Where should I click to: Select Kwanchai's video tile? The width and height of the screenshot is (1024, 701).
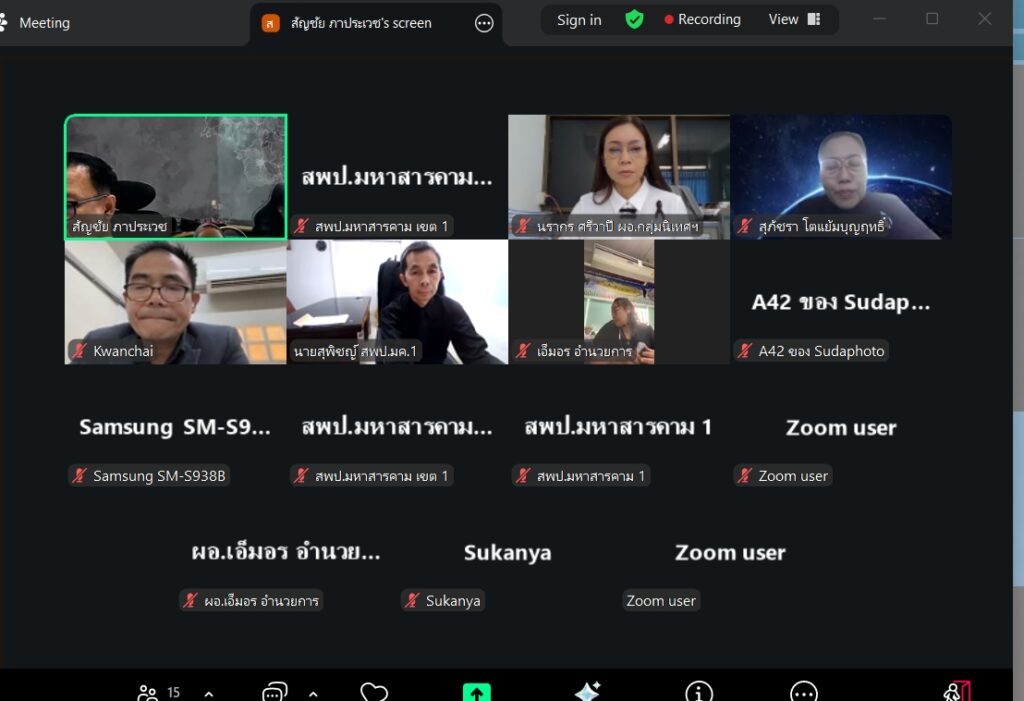tap(175, 301)
